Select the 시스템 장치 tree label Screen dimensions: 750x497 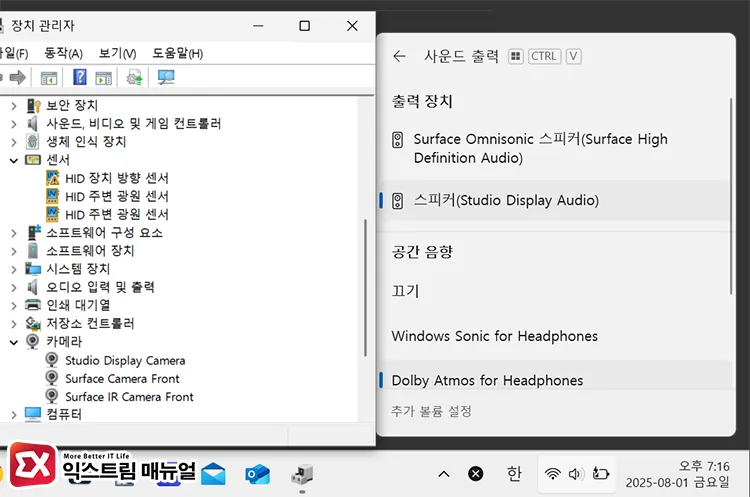(x=78, y=269)
